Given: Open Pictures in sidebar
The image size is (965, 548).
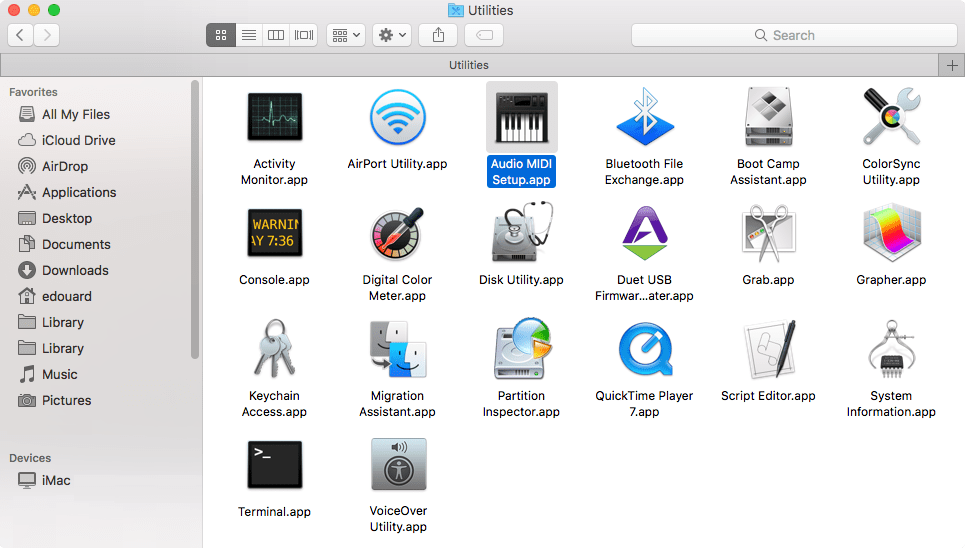Looking at the screenshot, I should pos(55,400).
